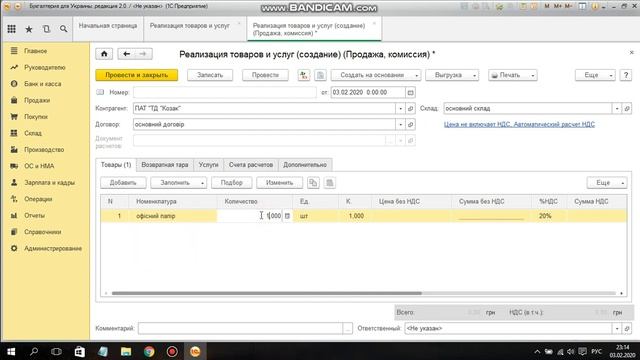Open favorites star icon
Viewport: 640px width, 360px height.
pyautogui.click(x=29, y=29)
